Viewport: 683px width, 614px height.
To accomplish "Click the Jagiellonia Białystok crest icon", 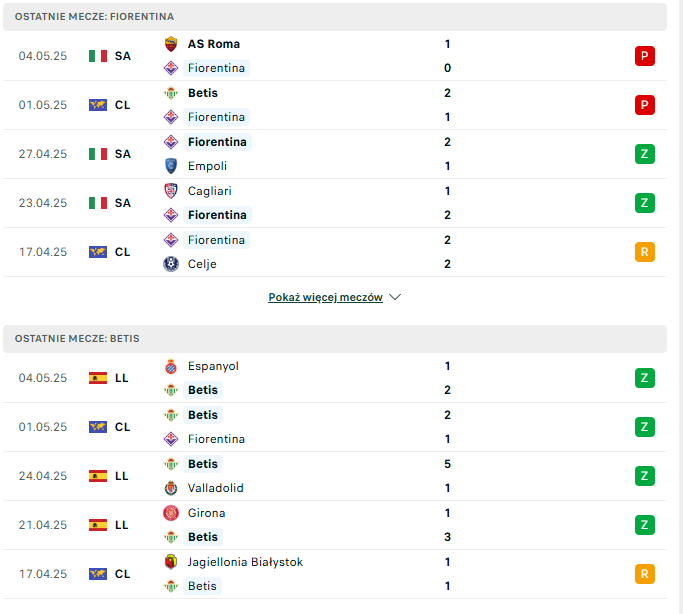I will tap(171, 562).
